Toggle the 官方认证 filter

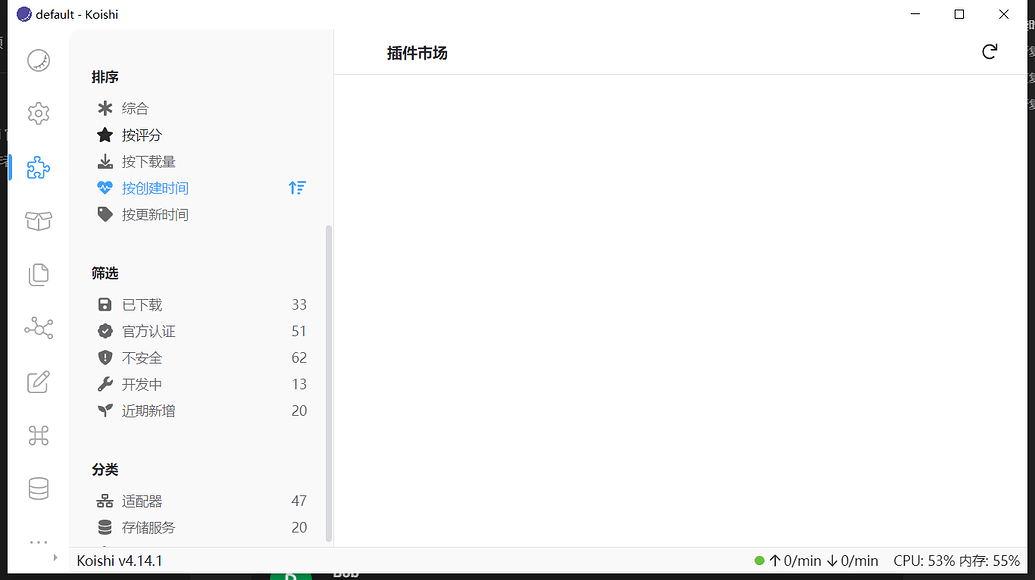(x=148, y=331)
